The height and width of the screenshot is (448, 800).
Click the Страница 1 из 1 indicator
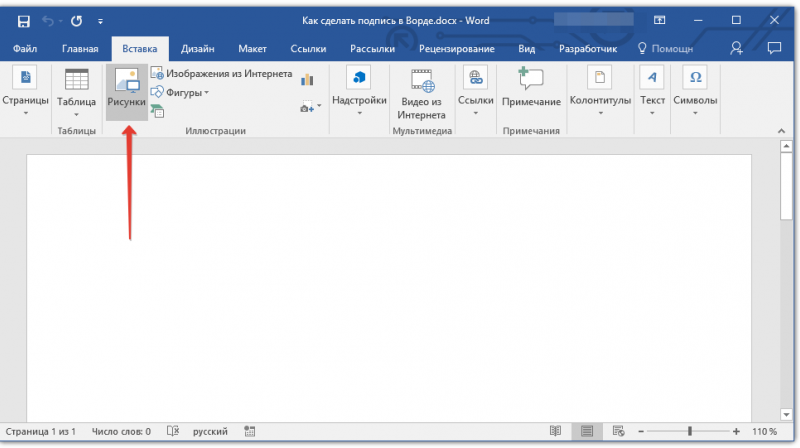pos(41,432)
